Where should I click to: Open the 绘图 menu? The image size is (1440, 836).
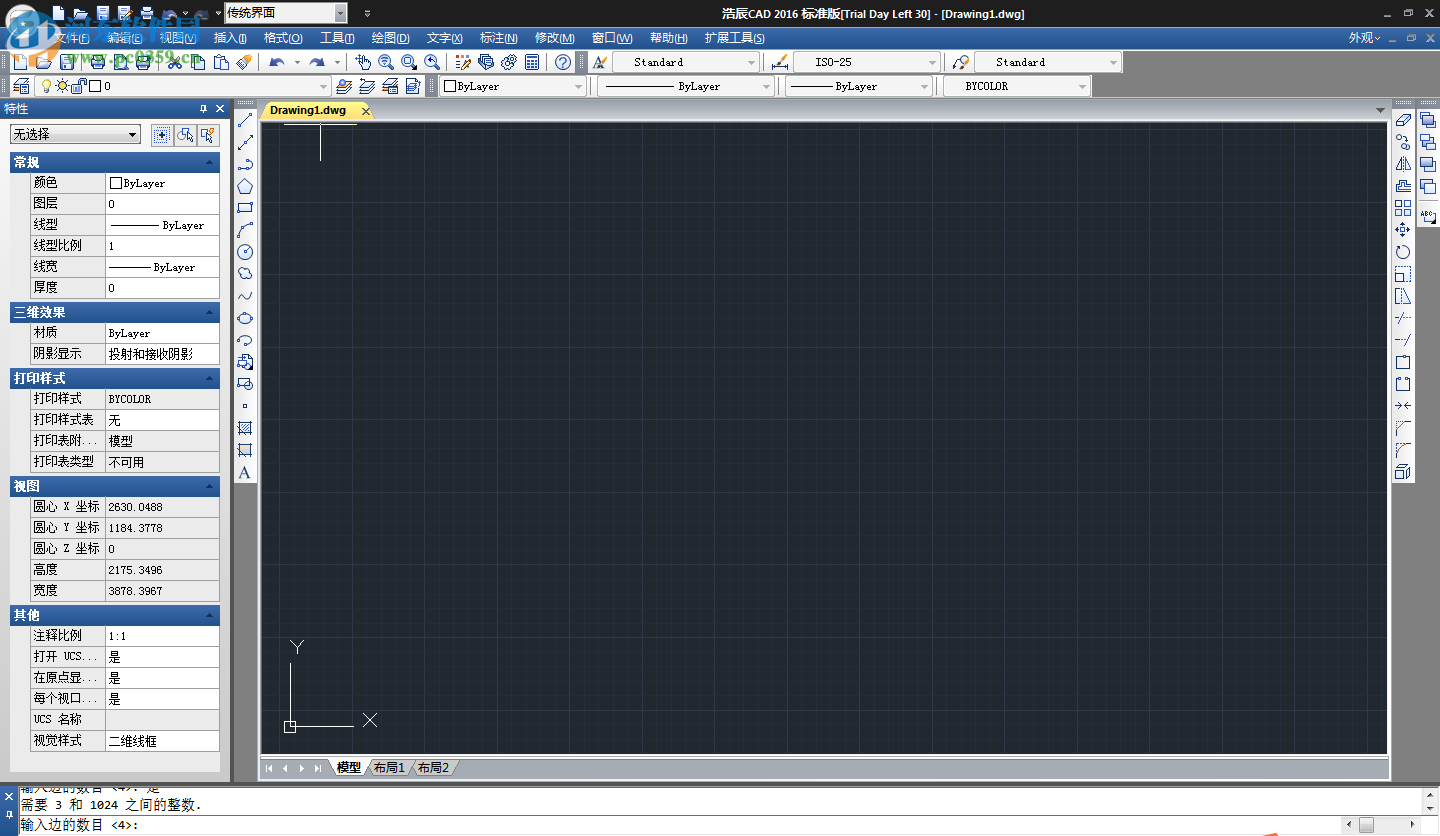coord(390,38)
